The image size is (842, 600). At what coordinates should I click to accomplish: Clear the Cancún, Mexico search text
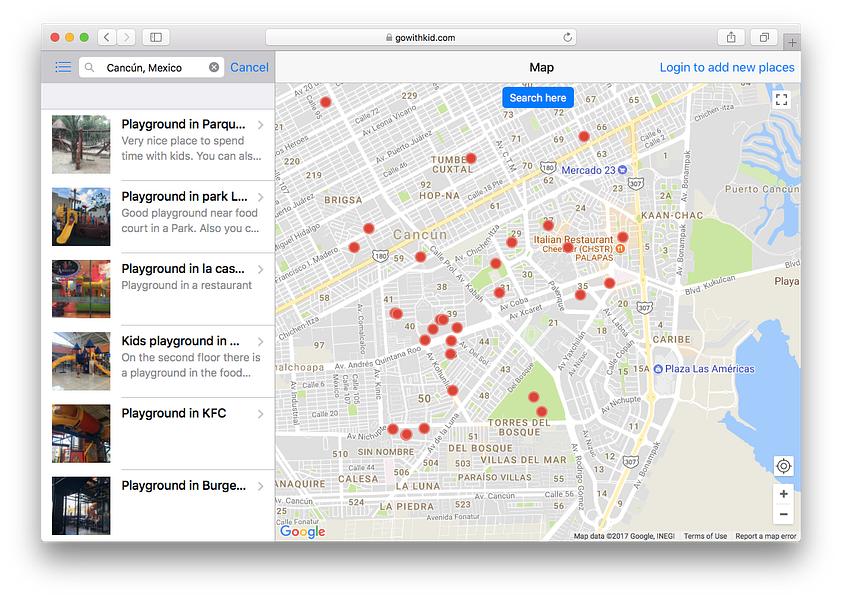(x=214, y=67)
